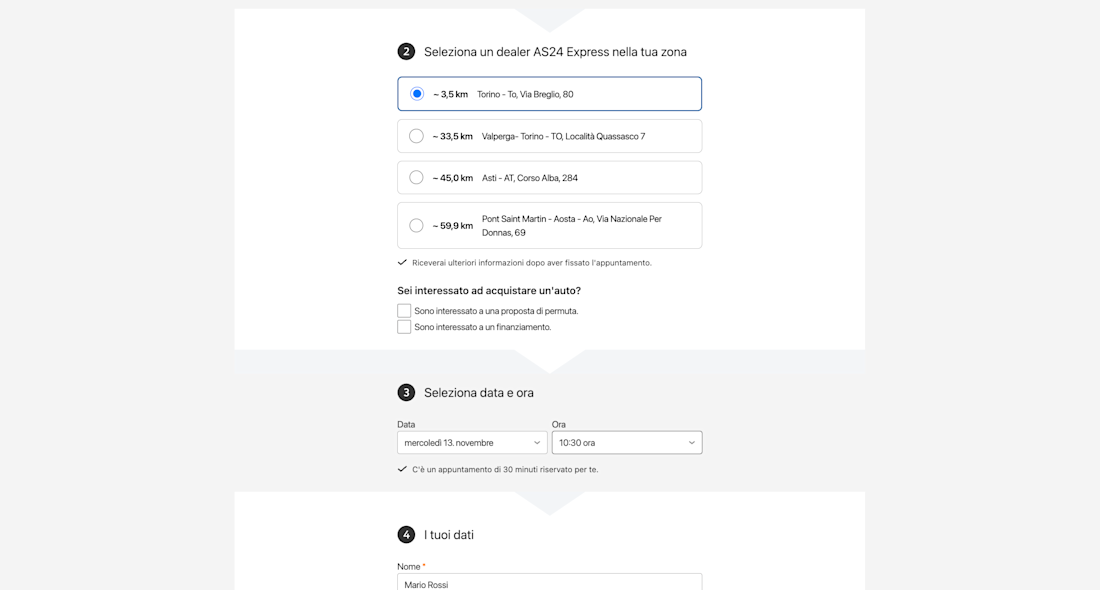Click the "Seleziona un dealer AS24 Express" heading

pos(555,52)
